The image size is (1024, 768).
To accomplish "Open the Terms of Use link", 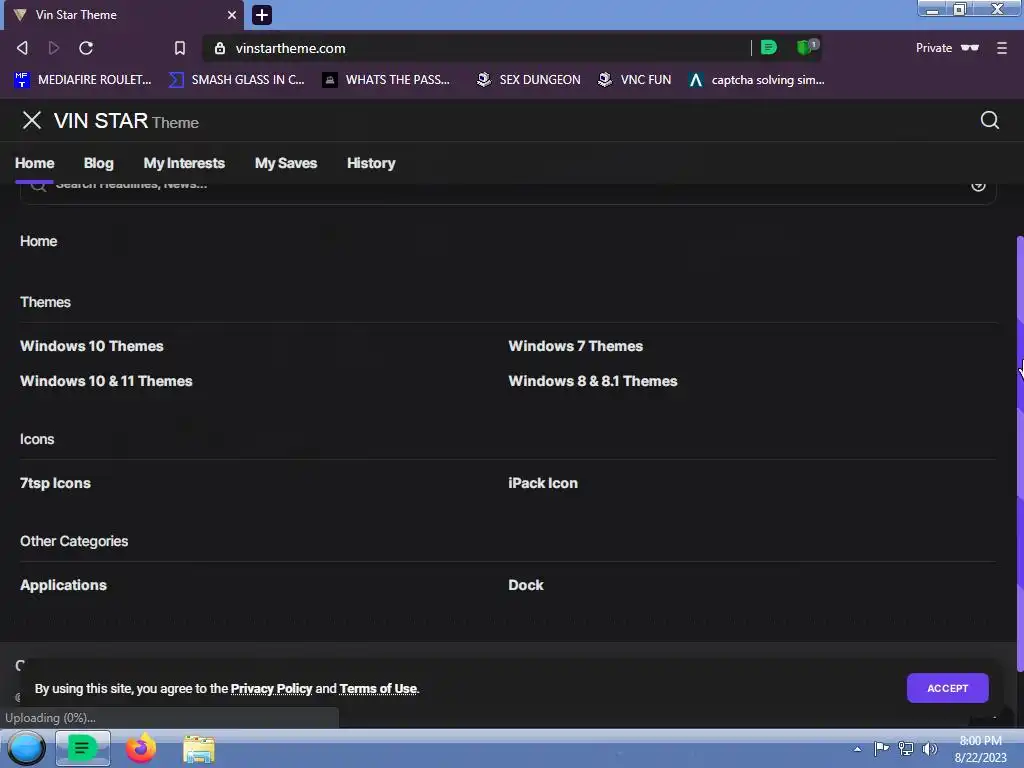I will coord(378,689).
